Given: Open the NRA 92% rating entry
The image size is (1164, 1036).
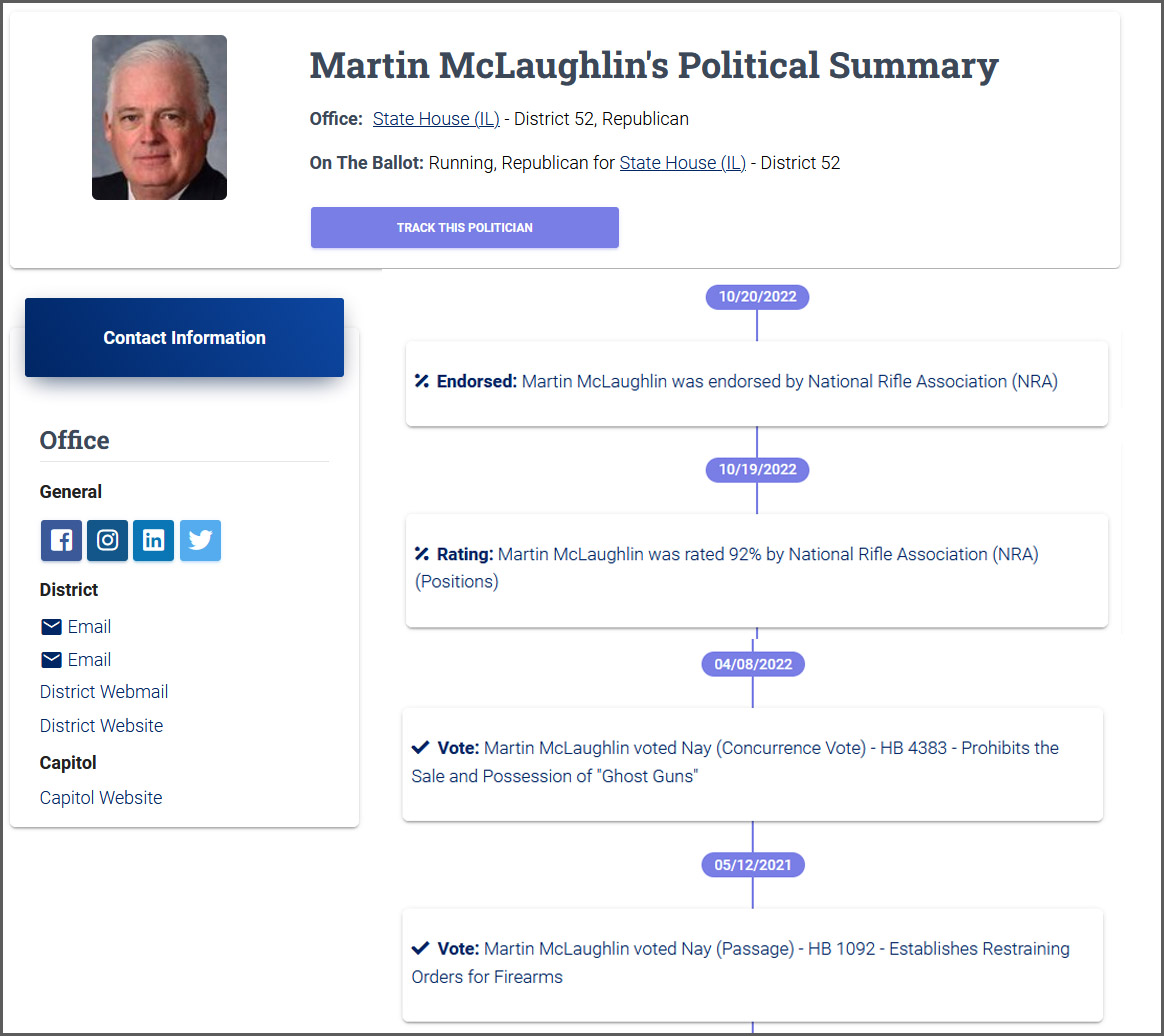Looking at the screenshot, I should pos(726,568).
